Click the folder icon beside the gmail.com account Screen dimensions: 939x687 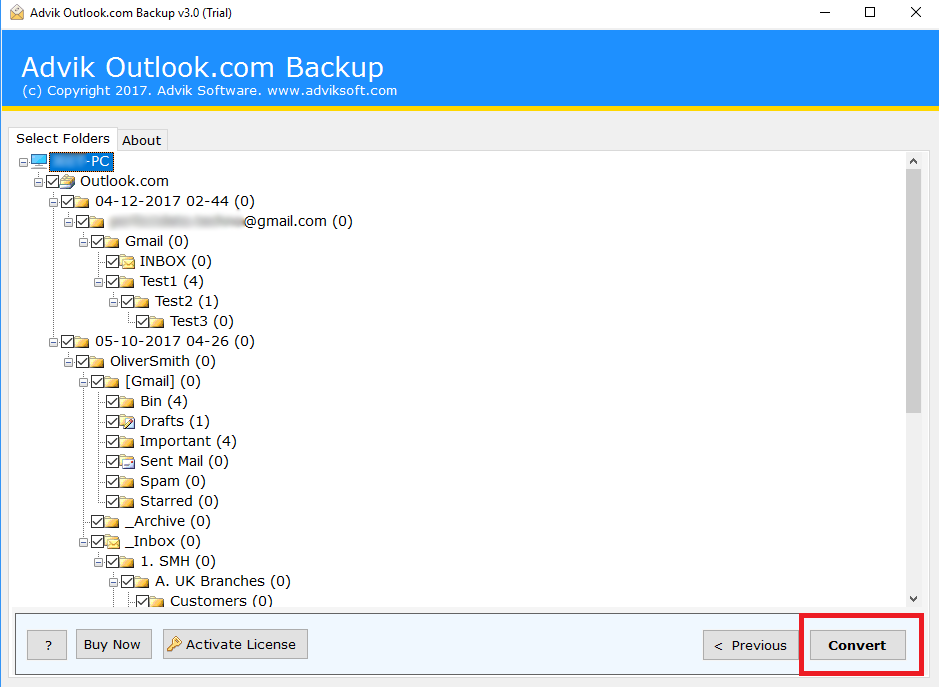[x=97, y=222]
